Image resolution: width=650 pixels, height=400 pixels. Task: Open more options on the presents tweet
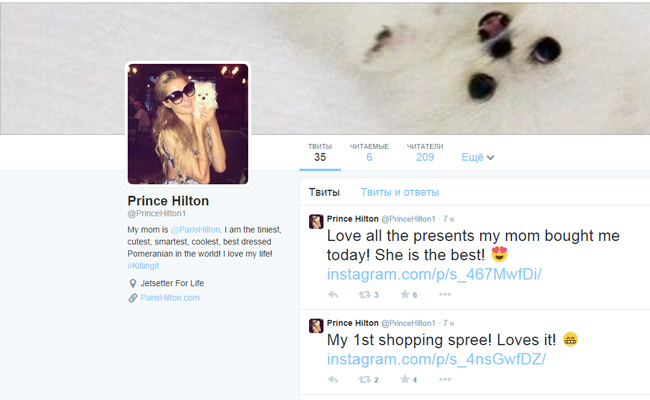[x=445, y=294]
